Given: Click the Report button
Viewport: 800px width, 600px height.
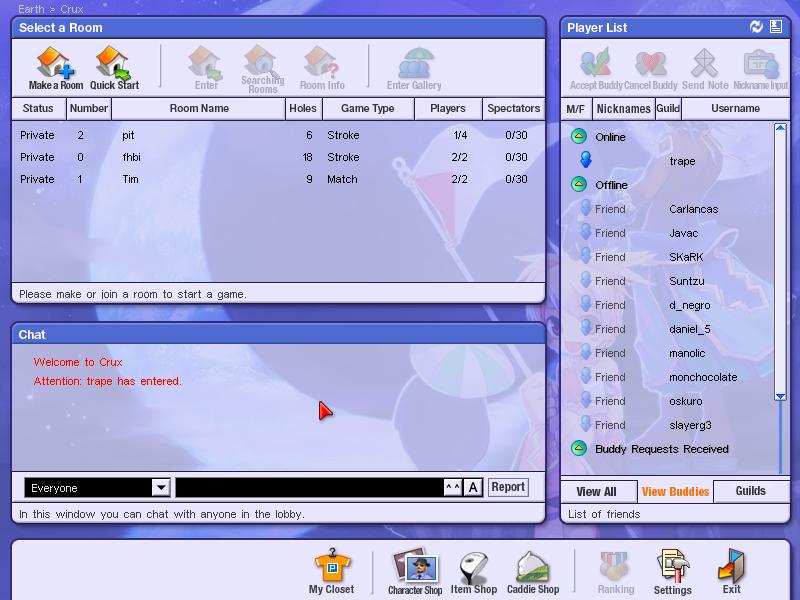Looking at the screenshot, I should point(508,487).
